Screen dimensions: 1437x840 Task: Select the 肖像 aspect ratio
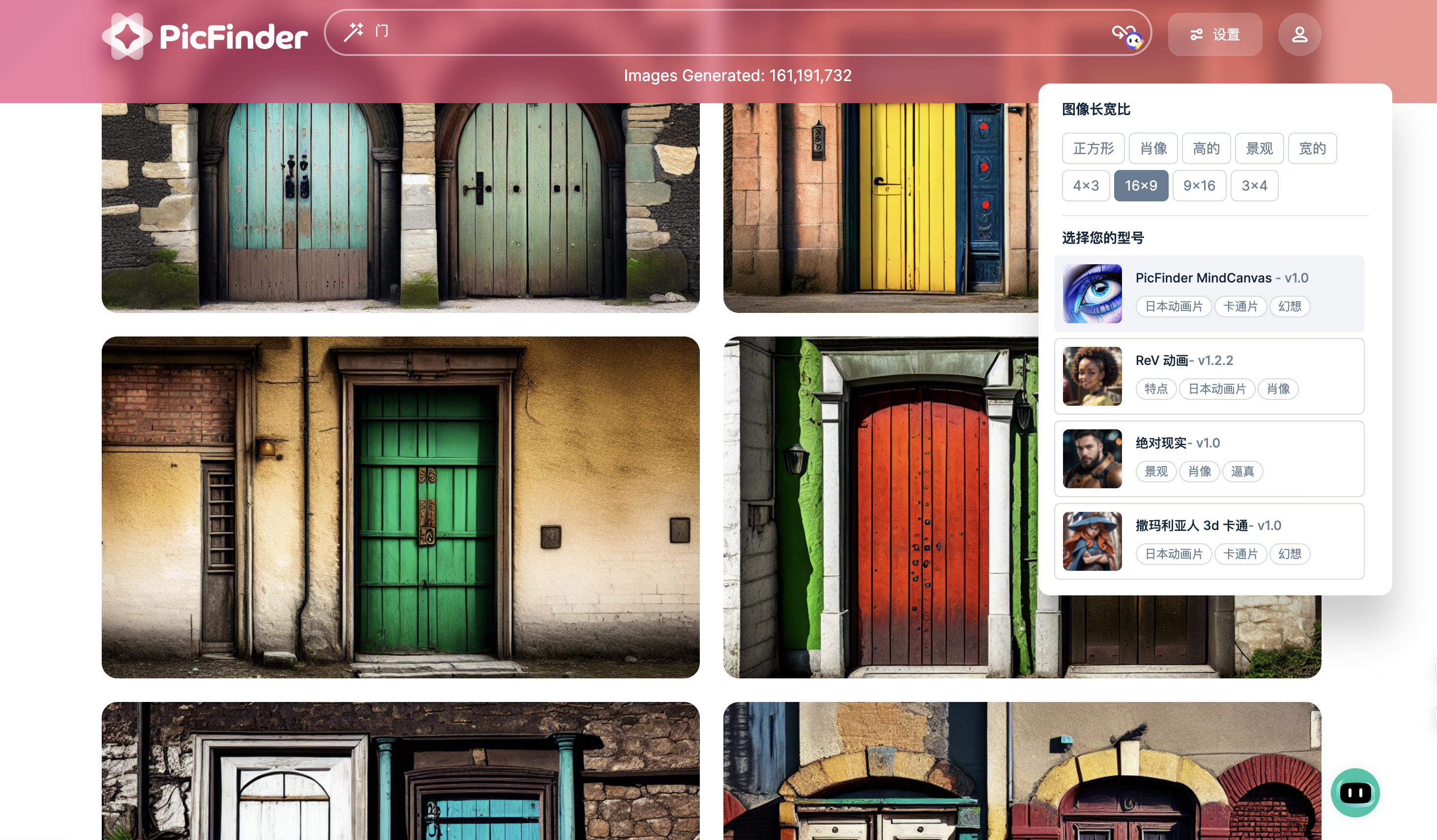1153,148
